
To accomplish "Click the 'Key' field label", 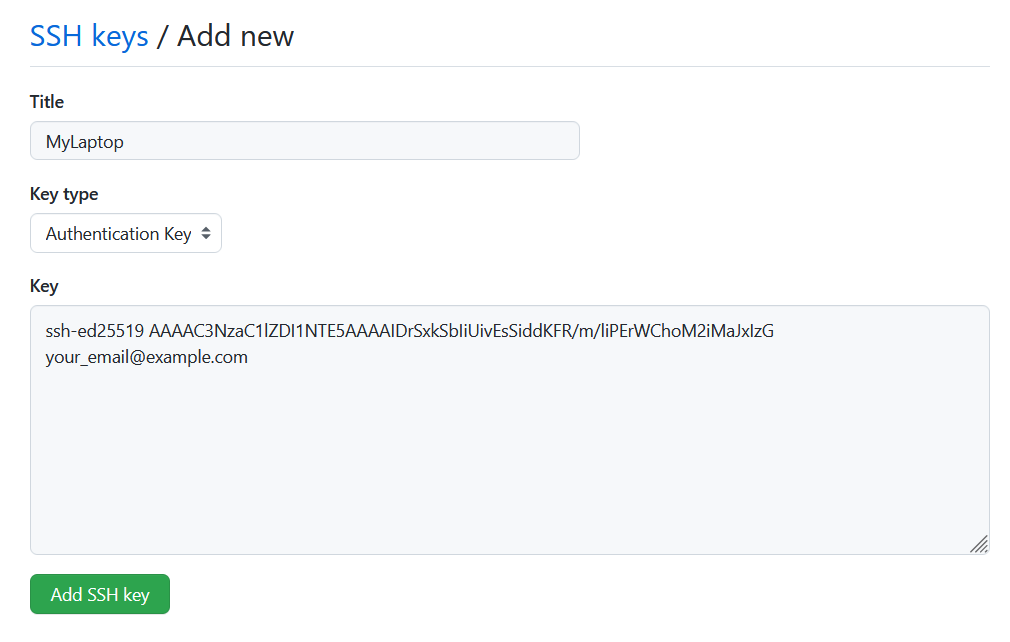I will coord(44,286).
